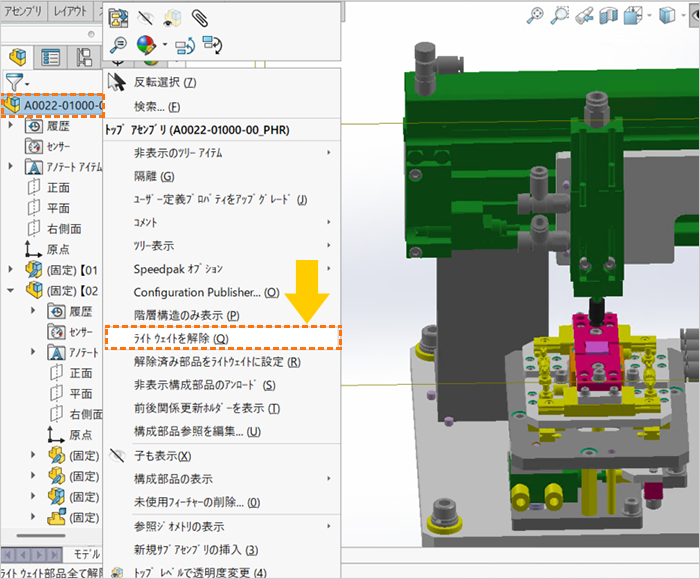Open the FeatureManager design tree tab
The image size is (700, 579).
(x=18, y=58)
